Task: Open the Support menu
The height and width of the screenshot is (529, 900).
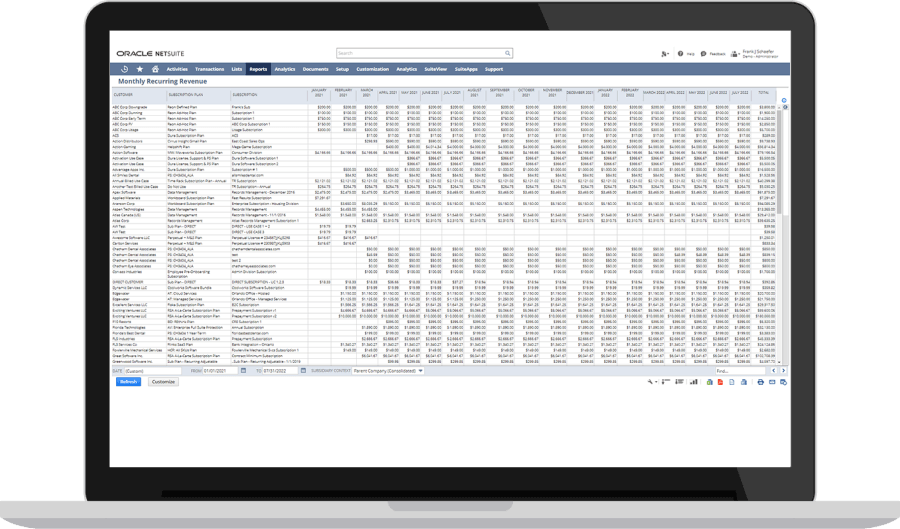Action: (494, 69)
